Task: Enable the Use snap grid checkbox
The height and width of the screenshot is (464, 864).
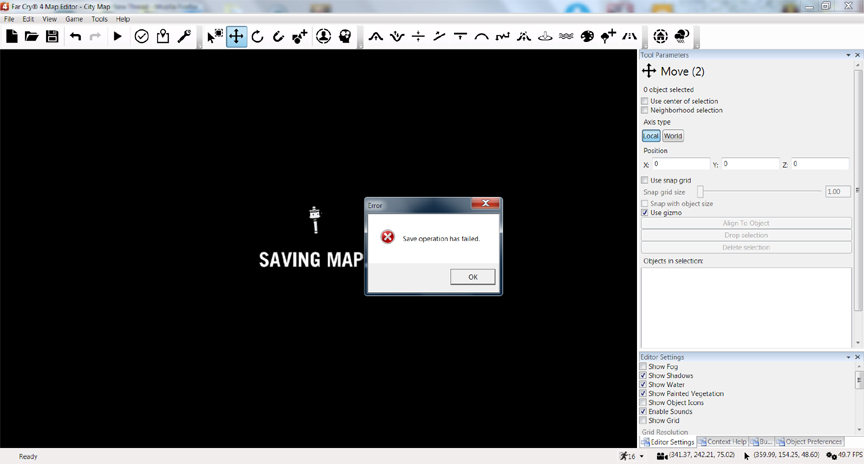Action: pos(645,180)
